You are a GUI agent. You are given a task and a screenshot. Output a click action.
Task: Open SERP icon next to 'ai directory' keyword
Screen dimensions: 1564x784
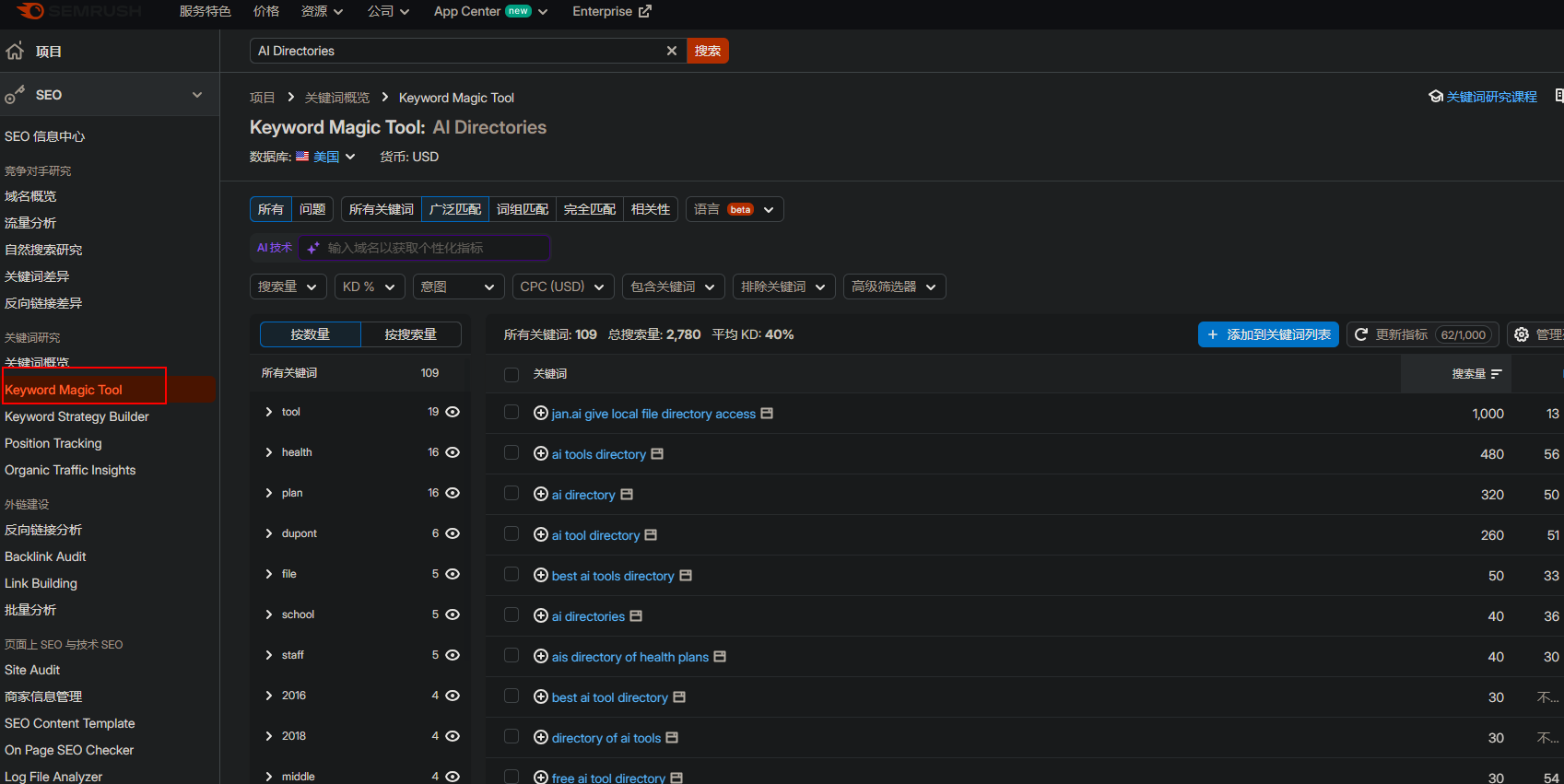tap(627, 495)
